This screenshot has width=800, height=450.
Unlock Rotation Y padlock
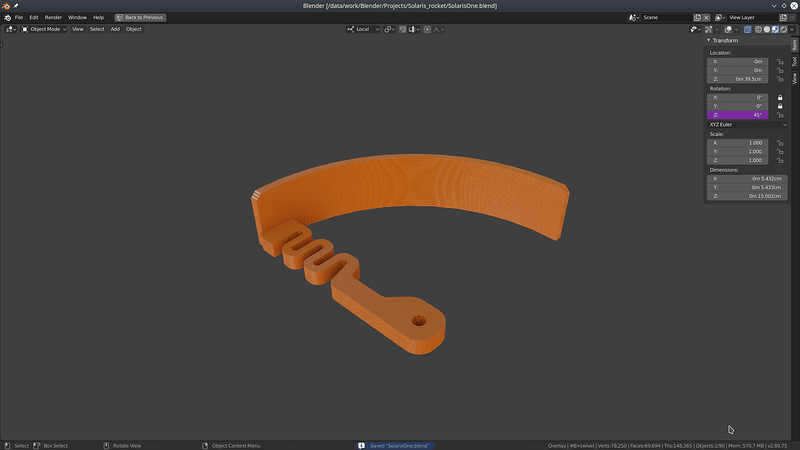(x=780, y=106)
